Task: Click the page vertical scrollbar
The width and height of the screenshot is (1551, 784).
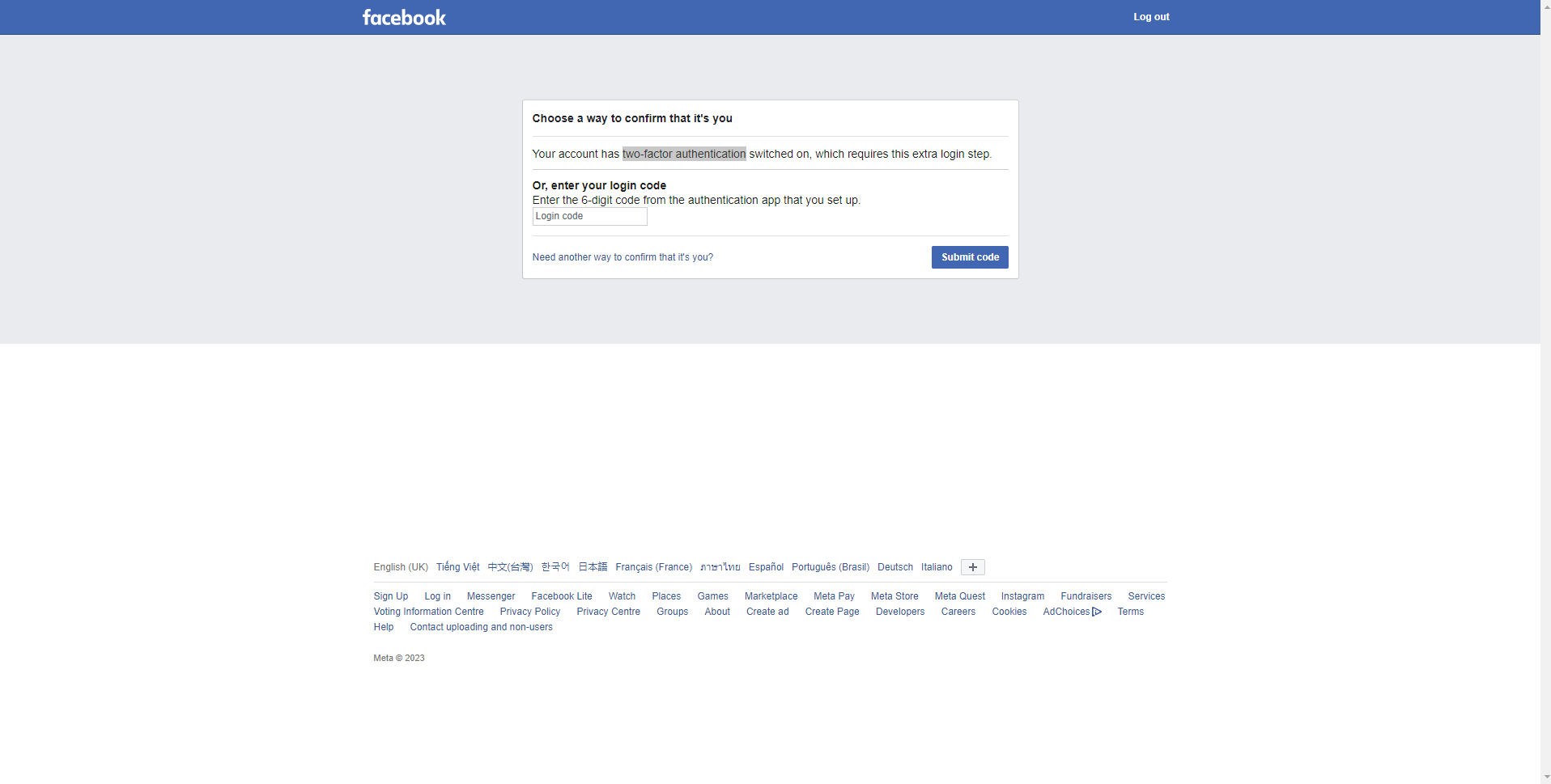Action: 1545,392
